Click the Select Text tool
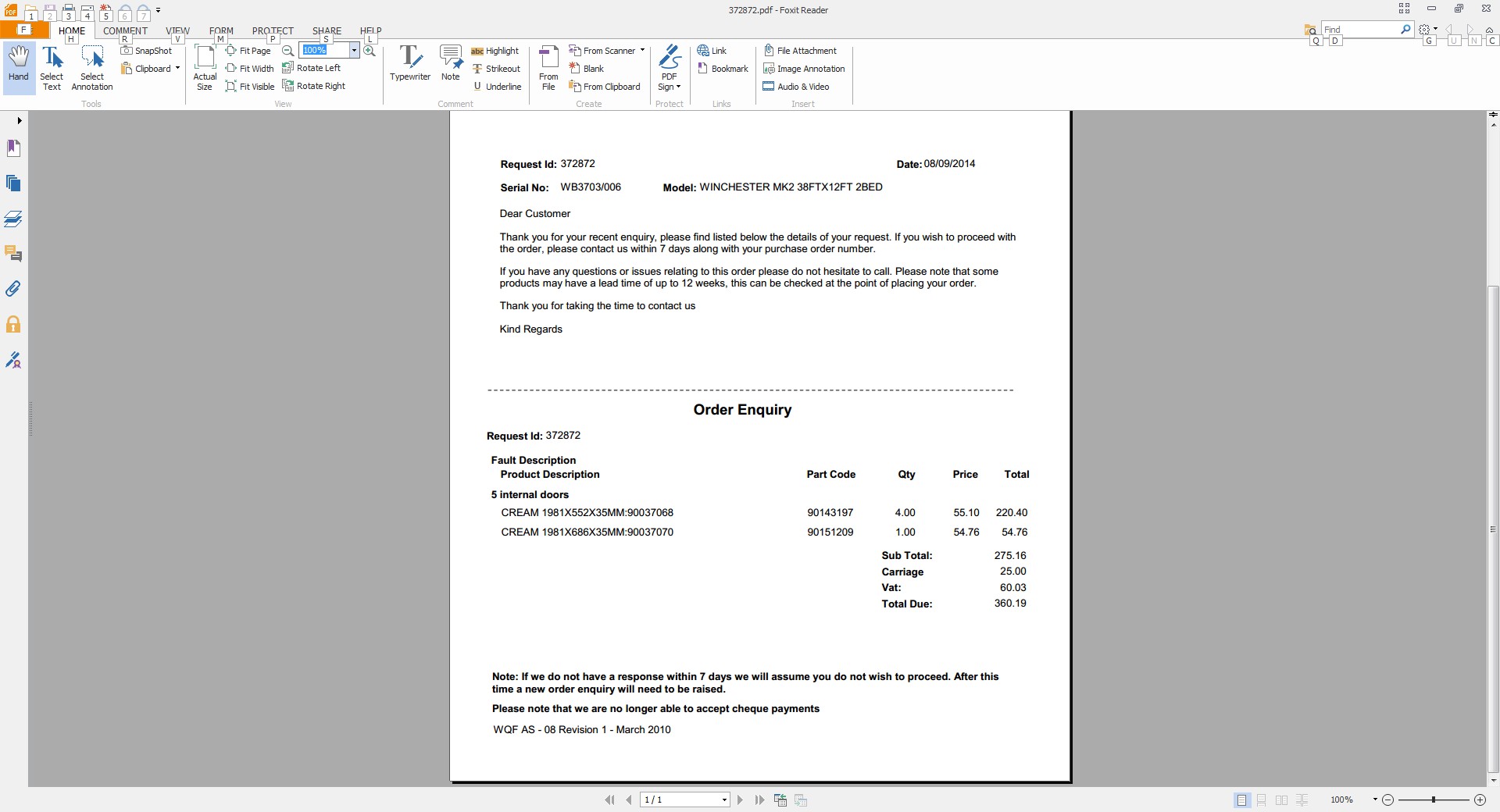Viewport: 1500px width, 812px height. (x=52, y=68)
